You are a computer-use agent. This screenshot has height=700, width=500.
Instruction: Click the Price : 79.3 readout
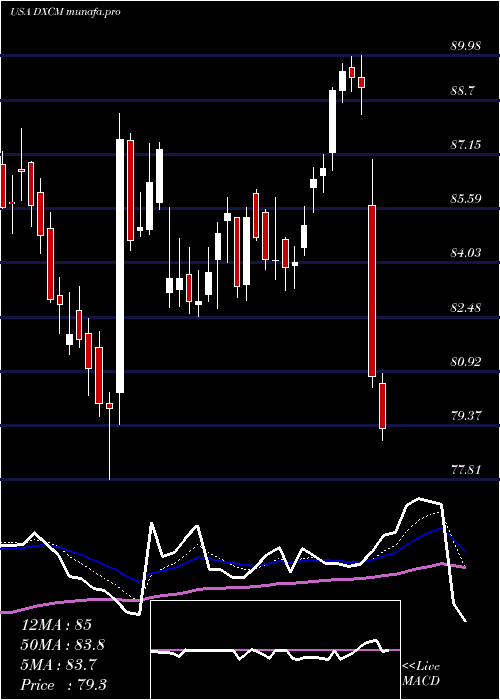pyautogui.click(x=63, y=685)
